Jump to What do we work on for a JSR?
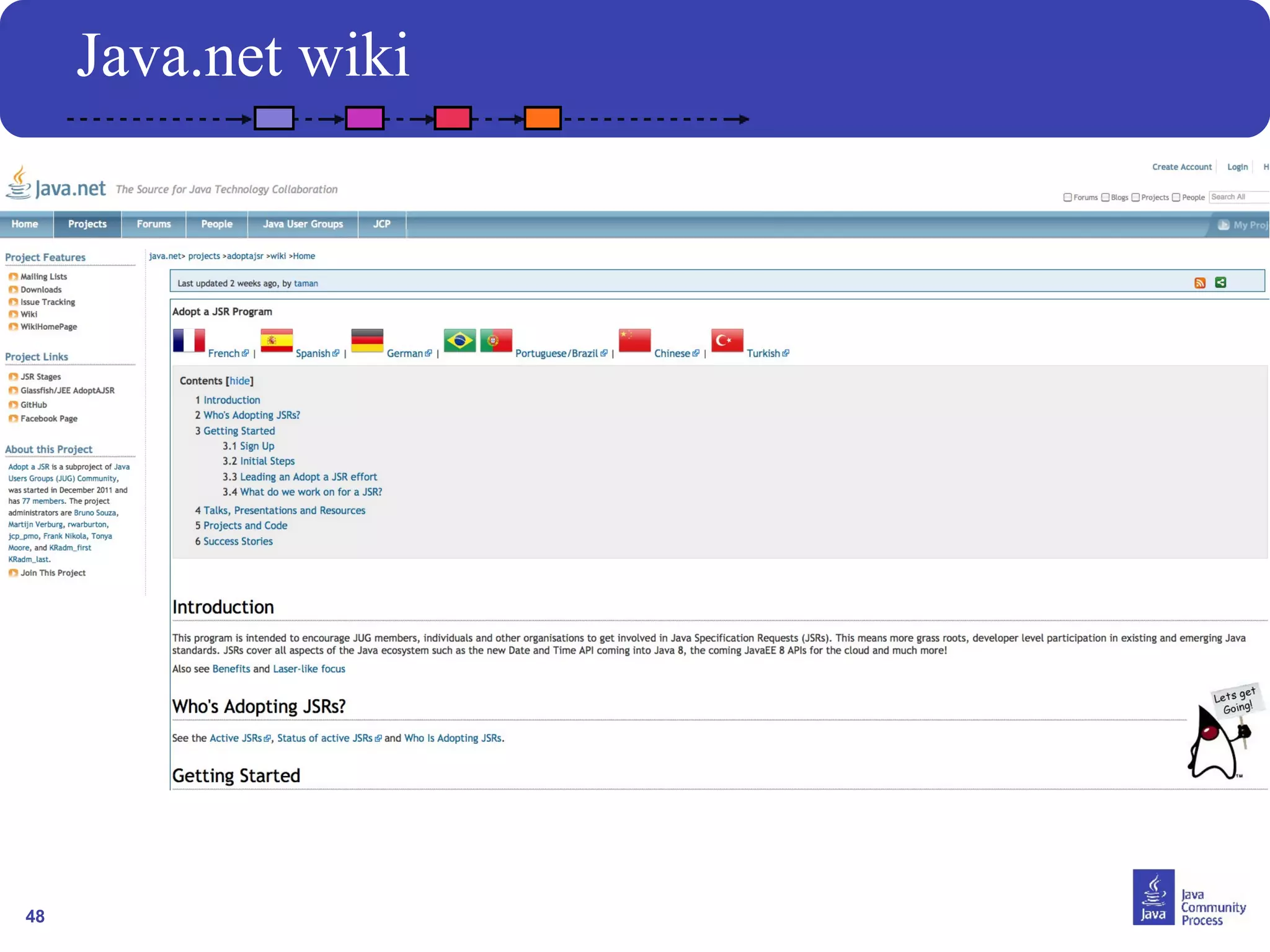Image resolution: width=1270 pixels, height=952 pixels. click(311, 492)
